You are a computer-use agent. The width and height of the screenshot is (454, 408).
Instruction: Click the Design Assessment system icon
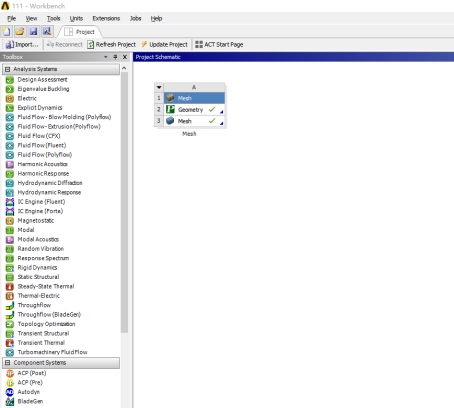10,80
